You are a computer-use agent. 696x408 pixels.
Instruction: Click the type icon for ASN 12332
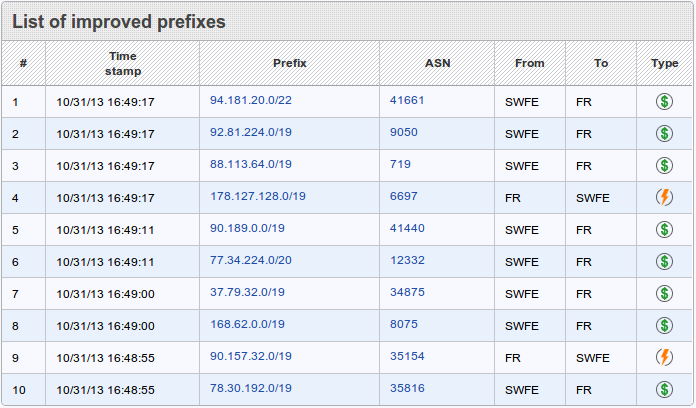pyautogui.click(x=664, y=261)
